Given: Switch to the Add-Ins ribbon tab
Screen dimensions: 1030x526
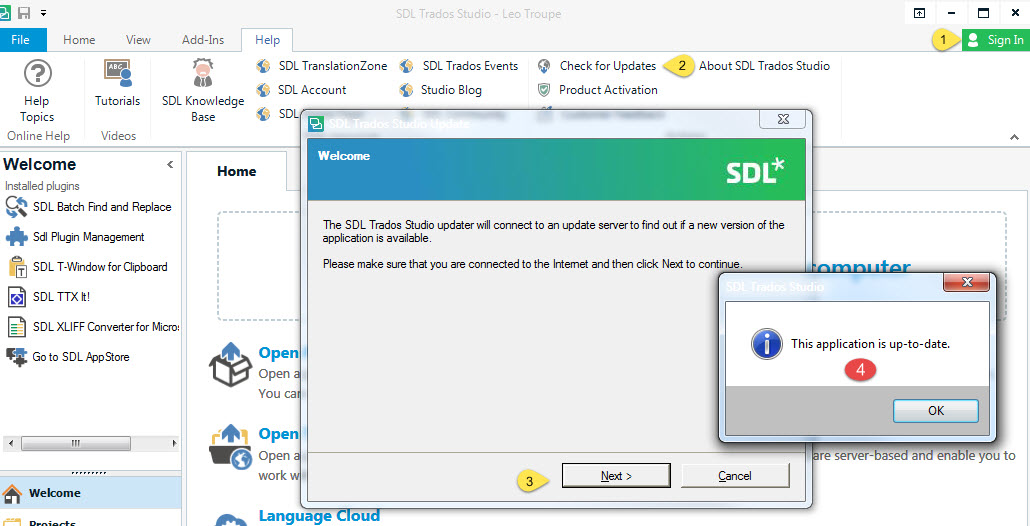Looking at the screenshot, I should (203, 40).
